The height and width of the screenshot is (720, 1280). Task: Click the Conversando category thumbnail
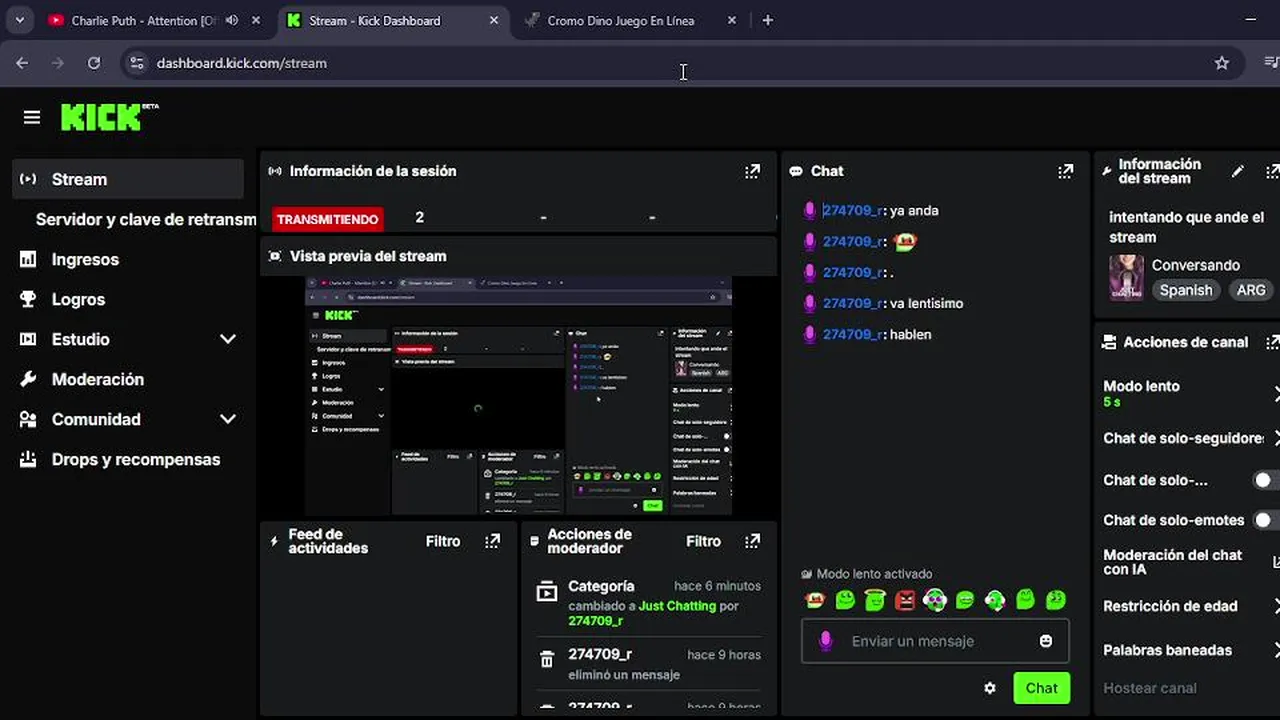pos(1126,277)
